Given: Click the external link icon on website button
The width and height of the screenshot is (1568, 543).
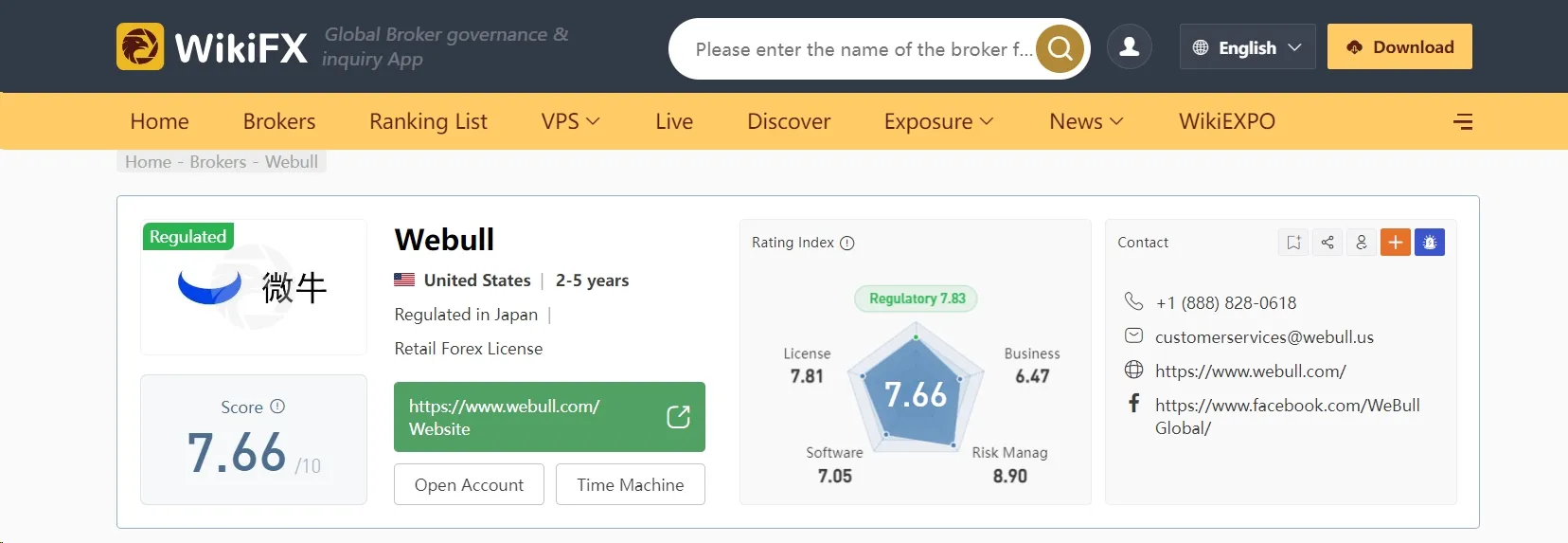Looking at the screenshot, I should click(x=678, y=417).
